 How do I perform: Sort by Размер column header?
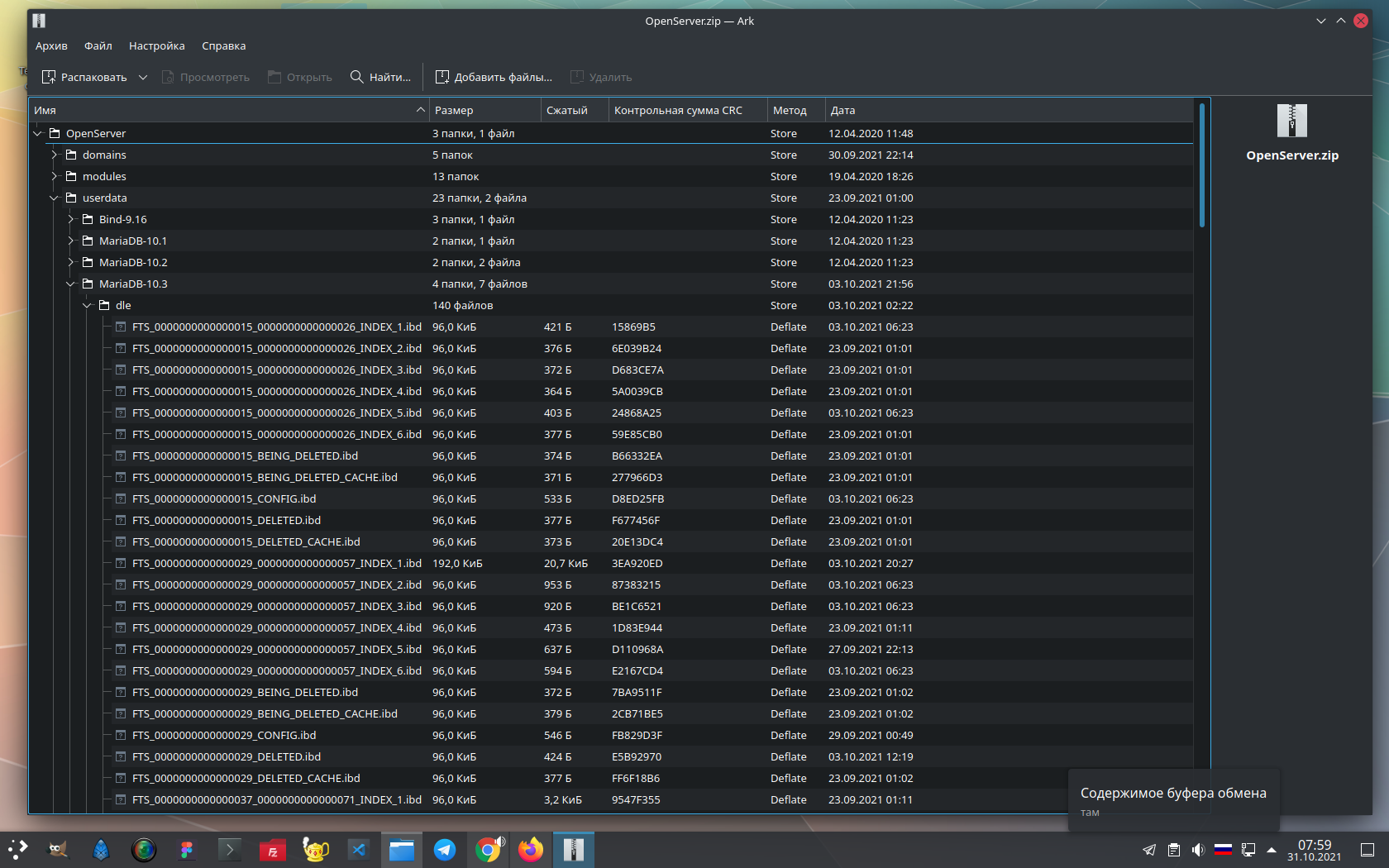pyautogui.click(x=485, y=110)
